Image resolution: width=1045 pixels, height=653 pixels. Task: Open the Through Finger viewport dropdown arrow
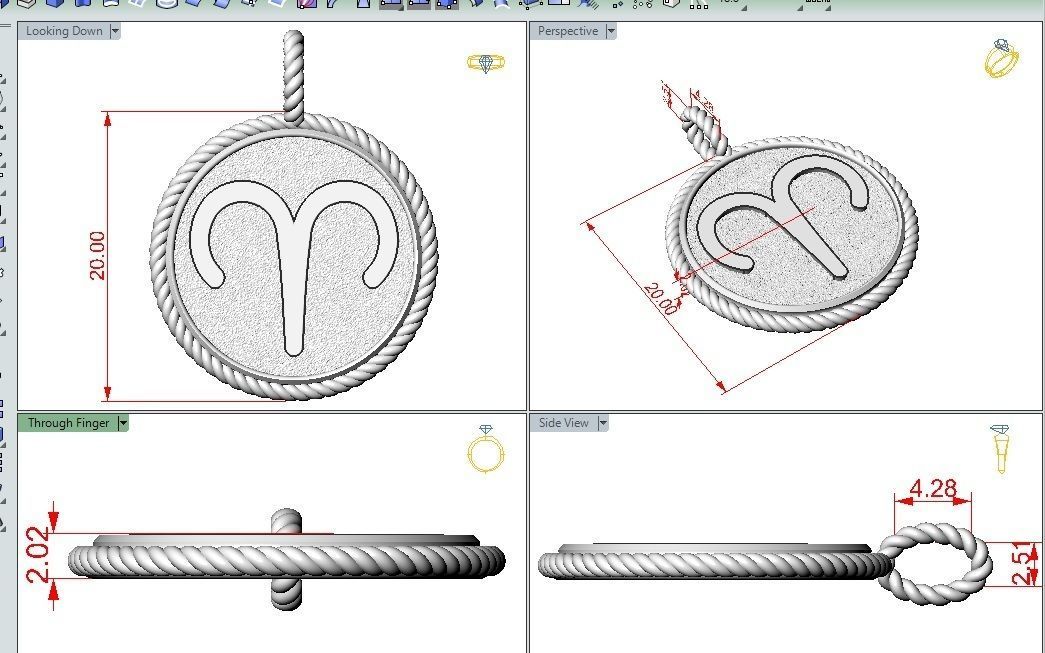[x=123, y=422]
